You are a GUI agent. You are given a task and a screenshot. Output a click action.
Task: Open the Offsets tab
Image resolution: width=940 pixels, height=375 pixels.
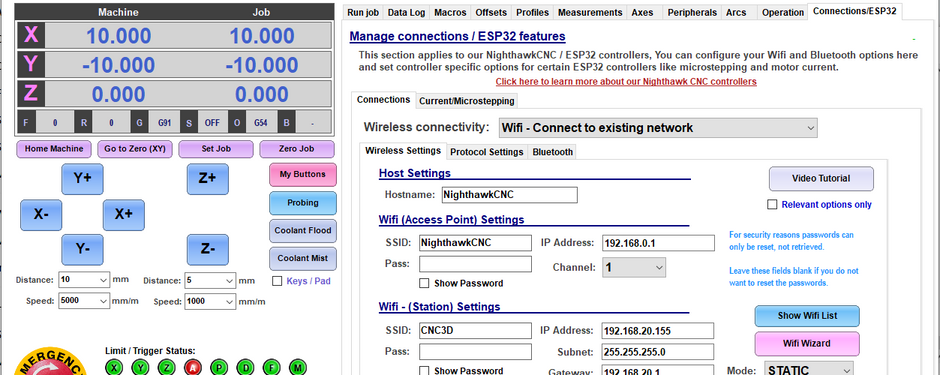point(491,12)
